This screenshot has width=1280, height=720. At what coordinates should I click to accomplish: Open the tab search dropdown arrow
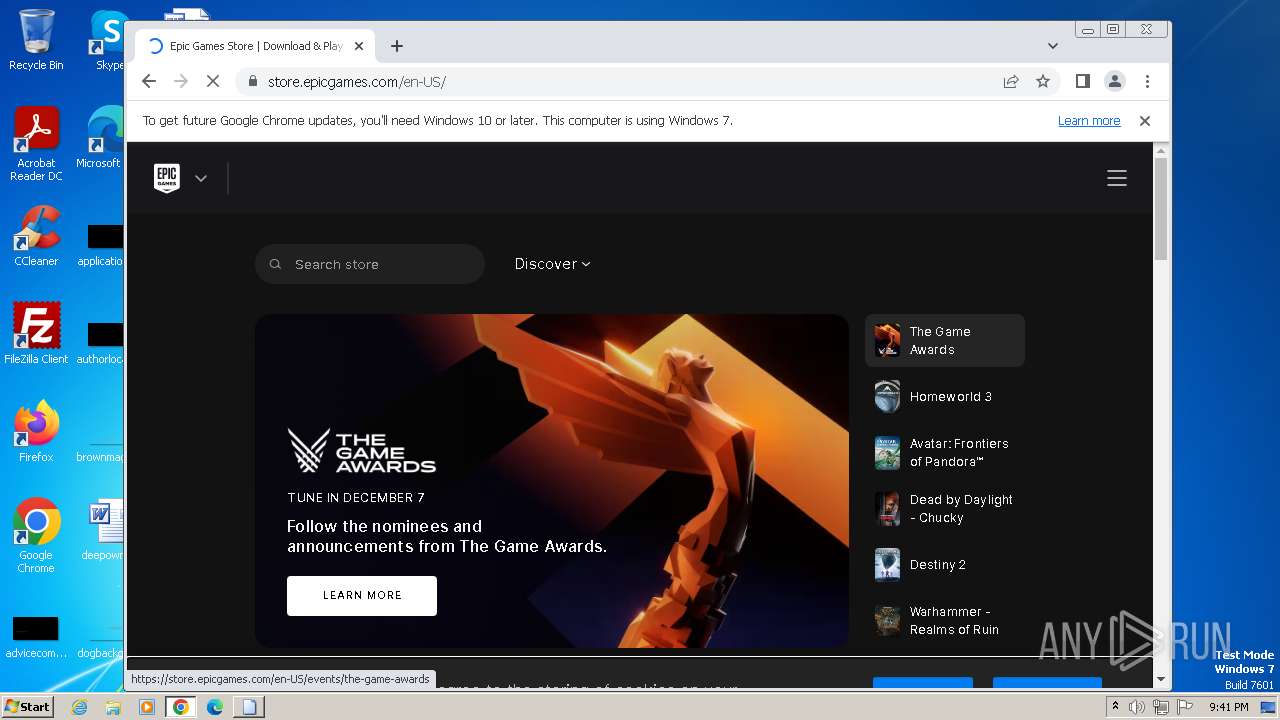click(x=1053, y=46)
